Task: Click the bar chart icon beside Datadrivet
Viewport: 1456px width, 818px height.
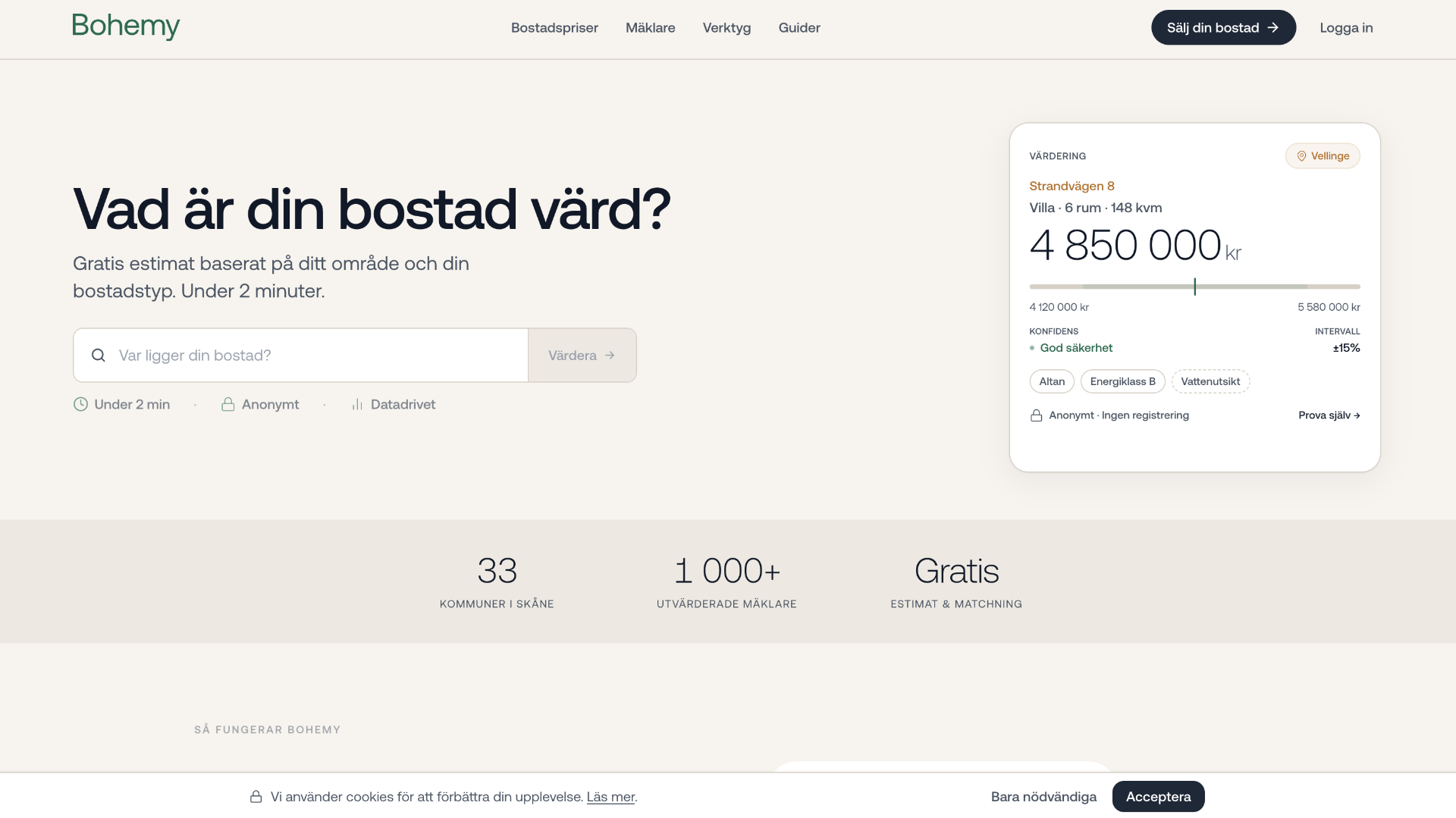Action: [357, 405]
